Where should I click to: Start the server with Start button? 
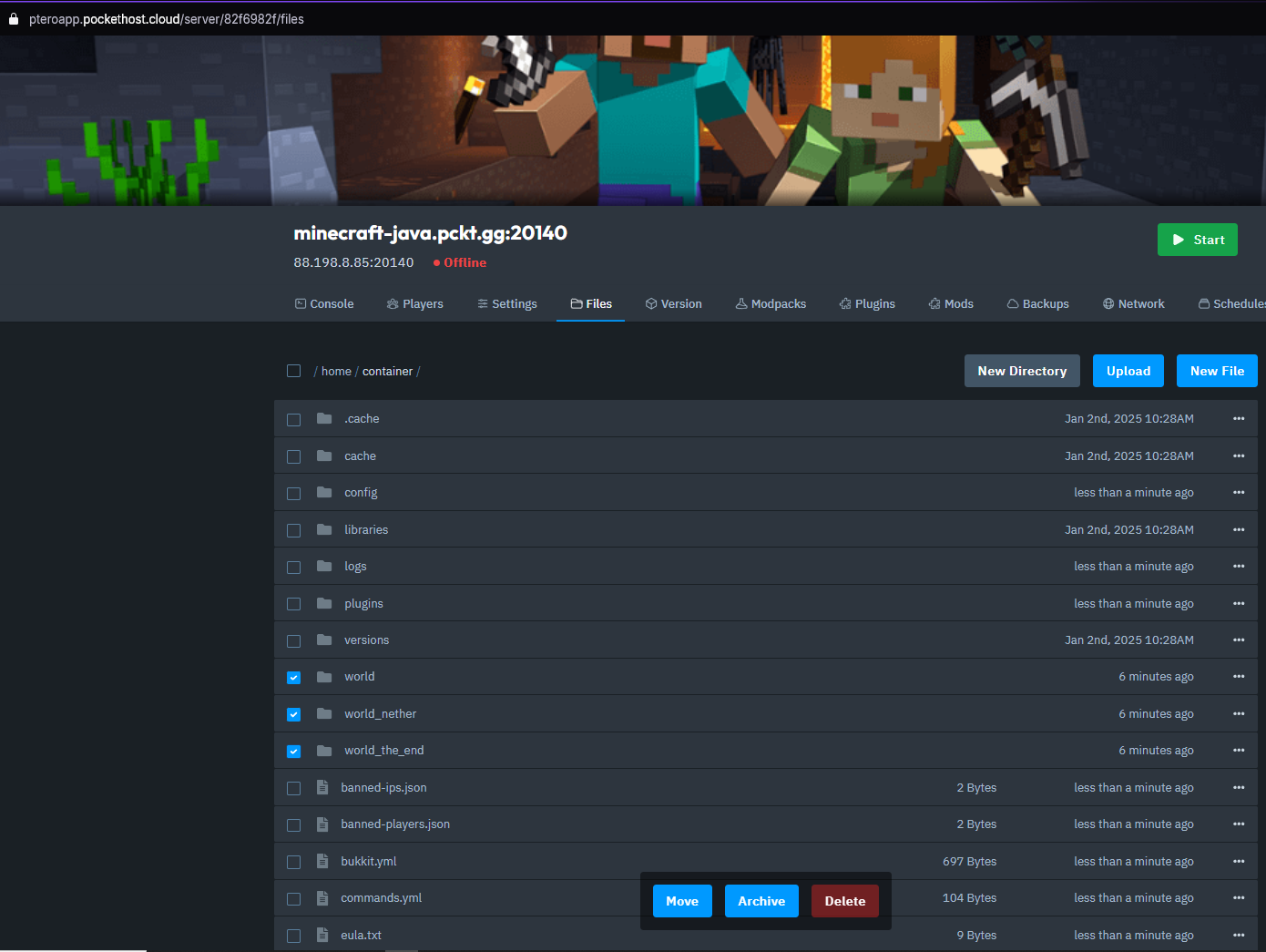[x=1198, y=240]
